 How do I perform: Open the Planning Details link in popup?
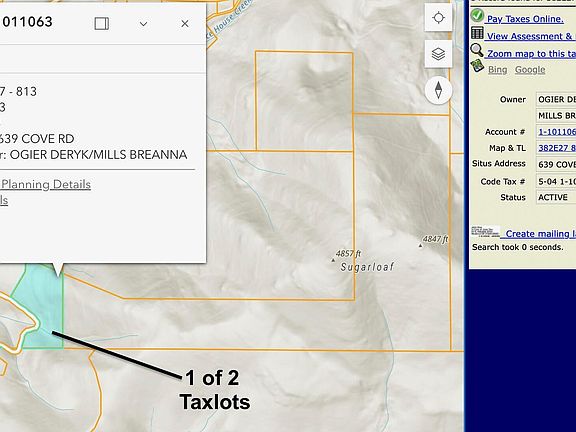[x=45, y=184]
